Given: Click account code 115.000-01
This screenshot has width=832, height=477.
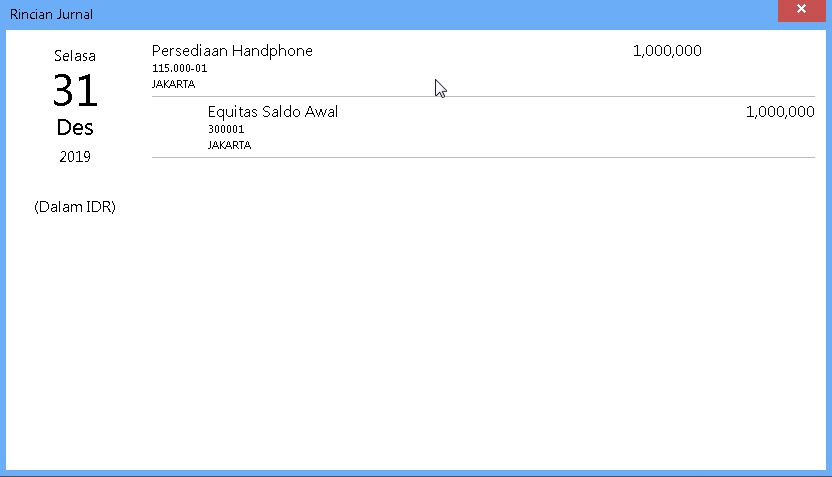Looking at the screenshot, I should coord(180,68).
